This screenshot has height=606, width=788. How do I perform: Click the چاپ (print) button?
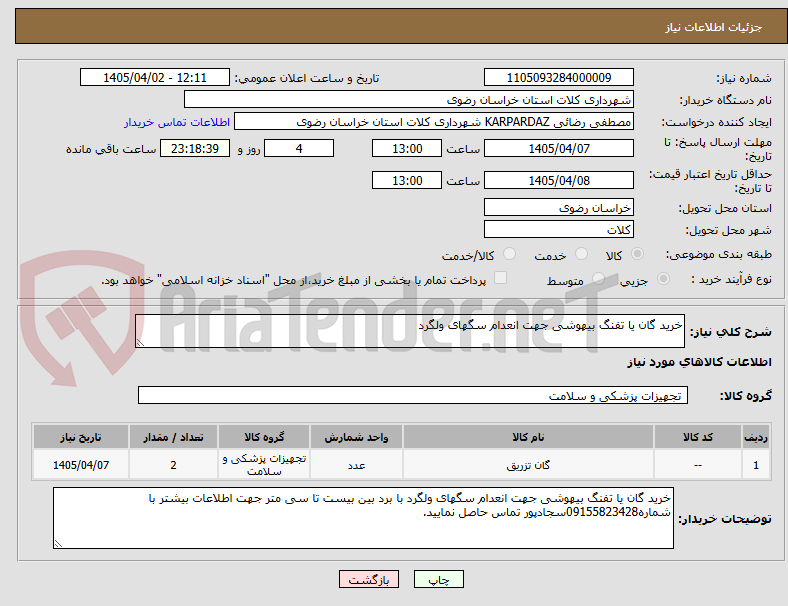coord(438,579)
